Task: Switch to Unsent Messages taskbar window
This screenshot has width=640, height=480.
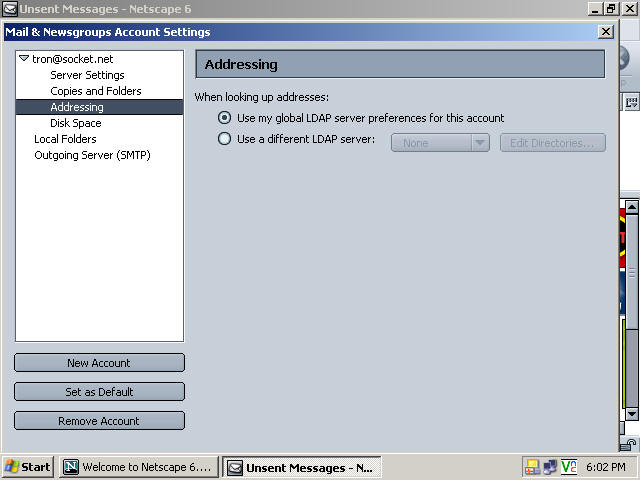Action: coord(302,467)
